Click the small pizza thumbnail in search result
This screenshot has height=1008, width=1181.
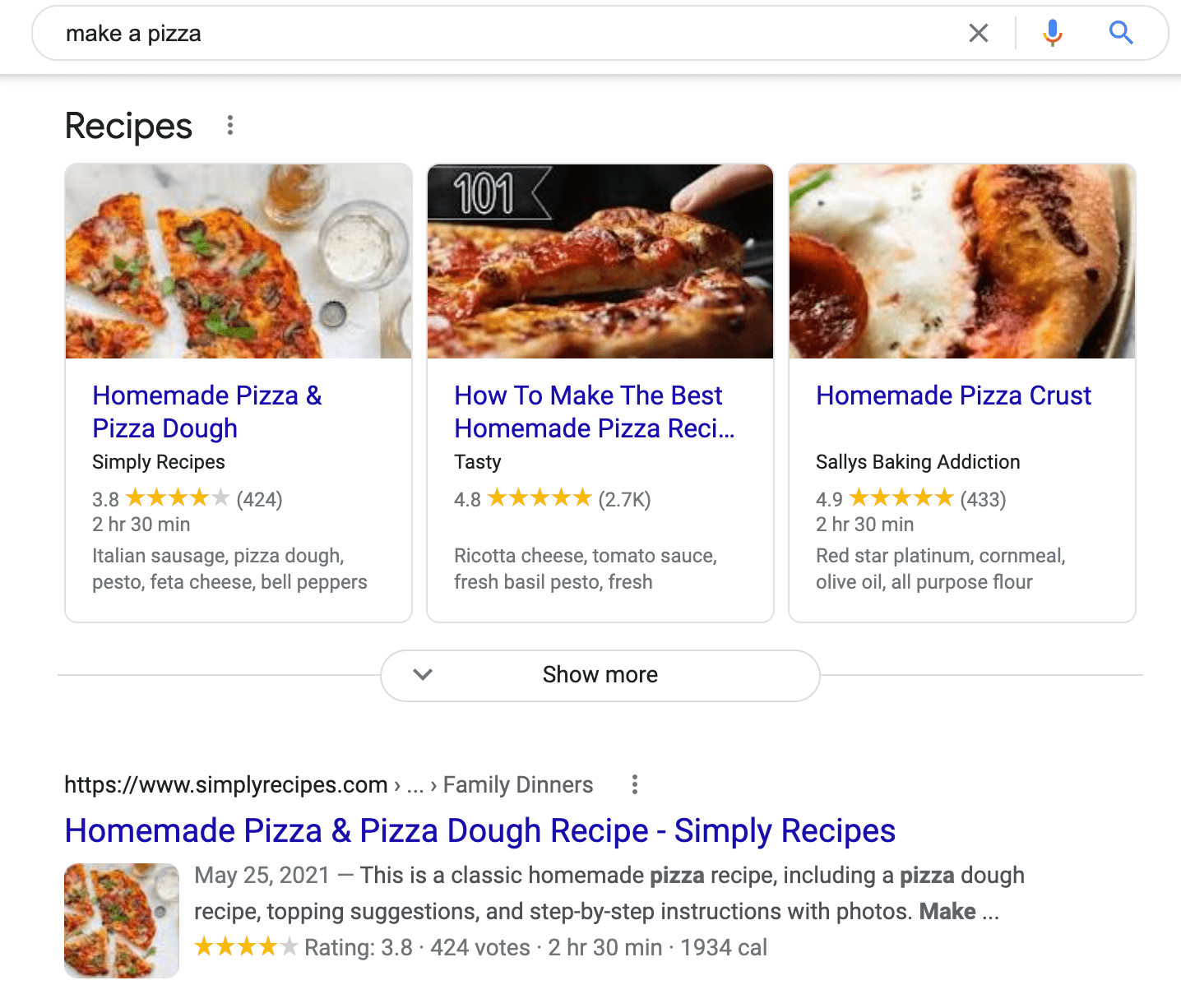pos(122,920)
